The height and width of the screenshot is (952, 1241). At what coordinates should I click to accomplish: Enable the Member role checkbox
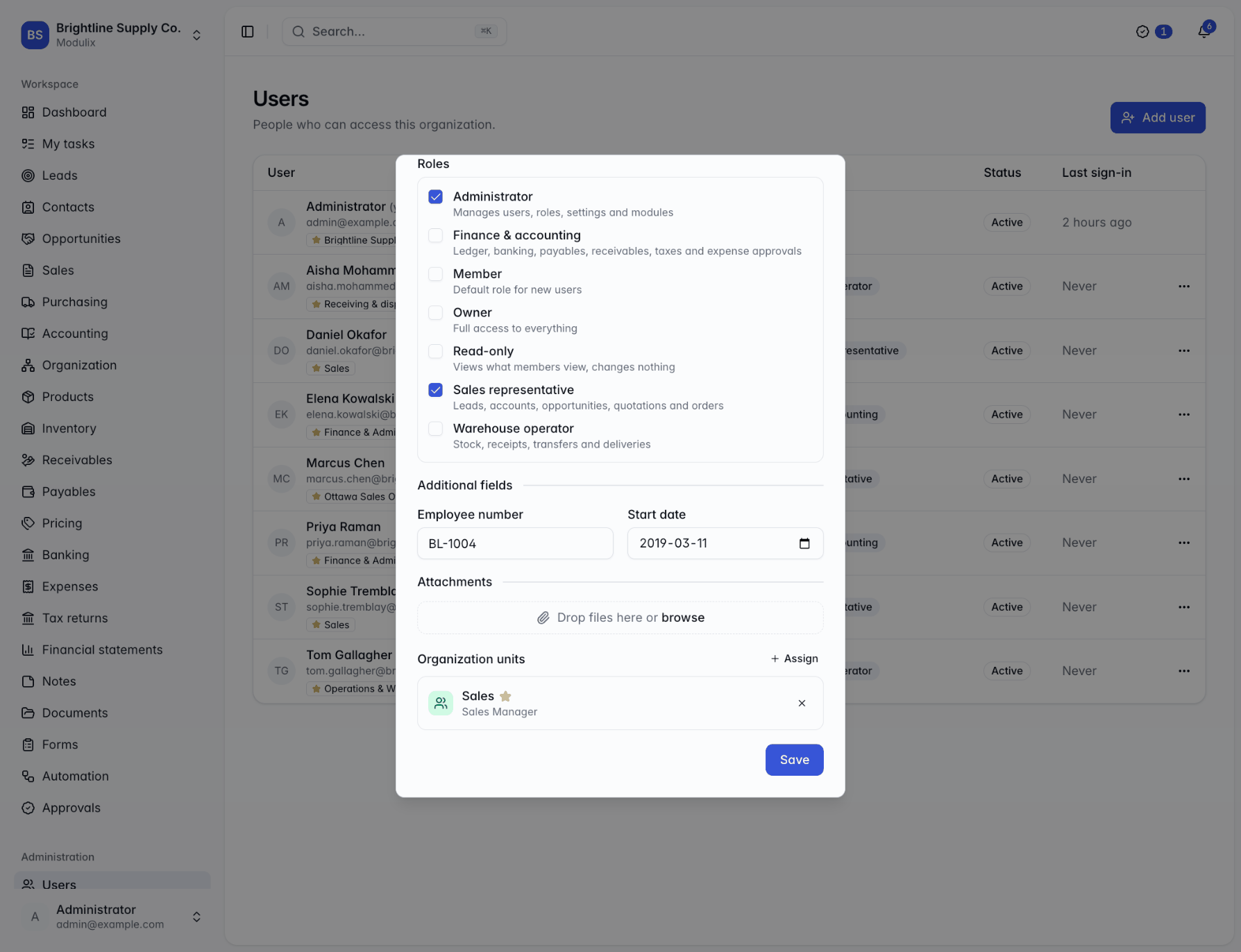point(436,274)
